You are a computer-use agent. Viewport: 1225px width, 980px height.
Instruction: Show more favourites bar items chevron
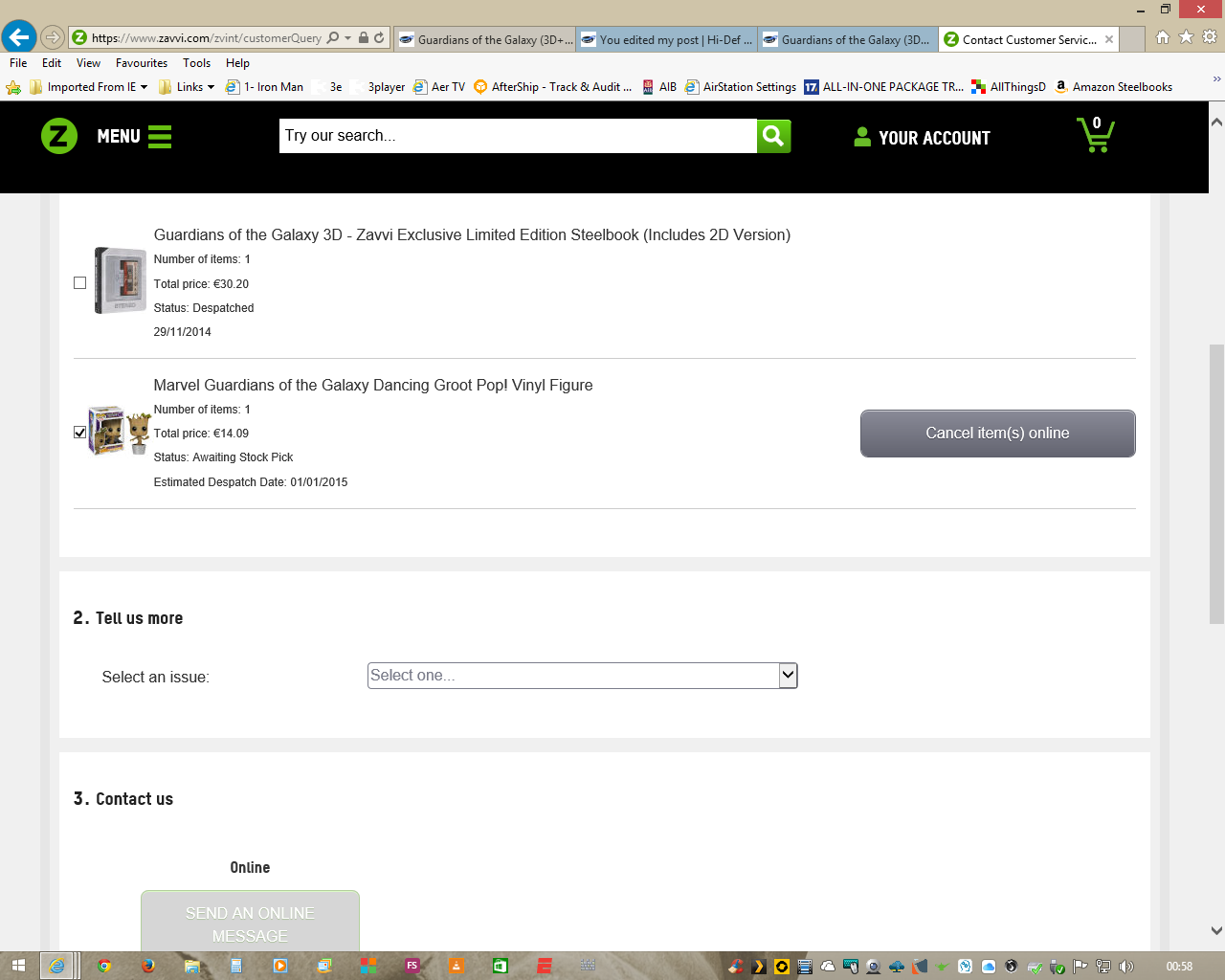[1216, 79]
